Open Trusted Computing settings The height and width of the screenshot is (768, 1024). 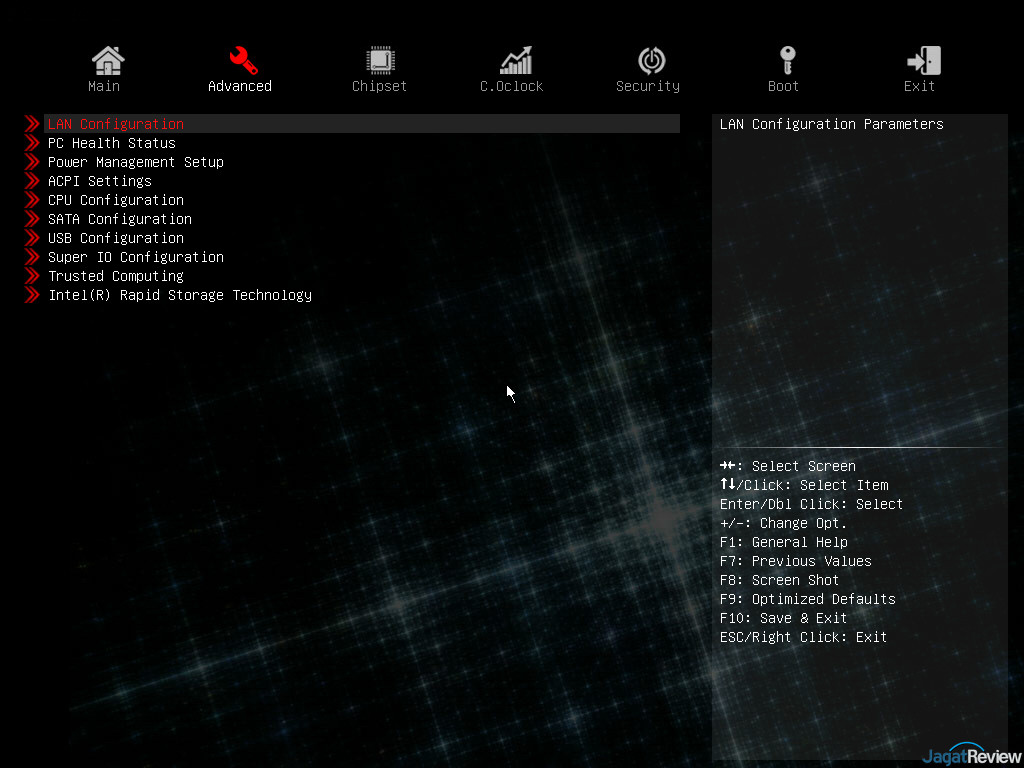116,276
